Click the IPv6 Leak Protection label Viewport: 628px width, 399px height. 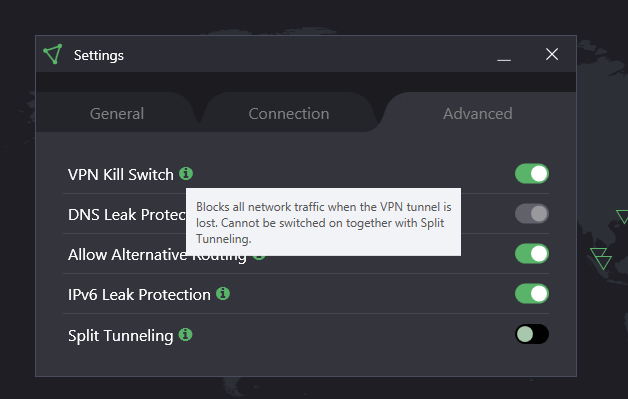[139, 294]
